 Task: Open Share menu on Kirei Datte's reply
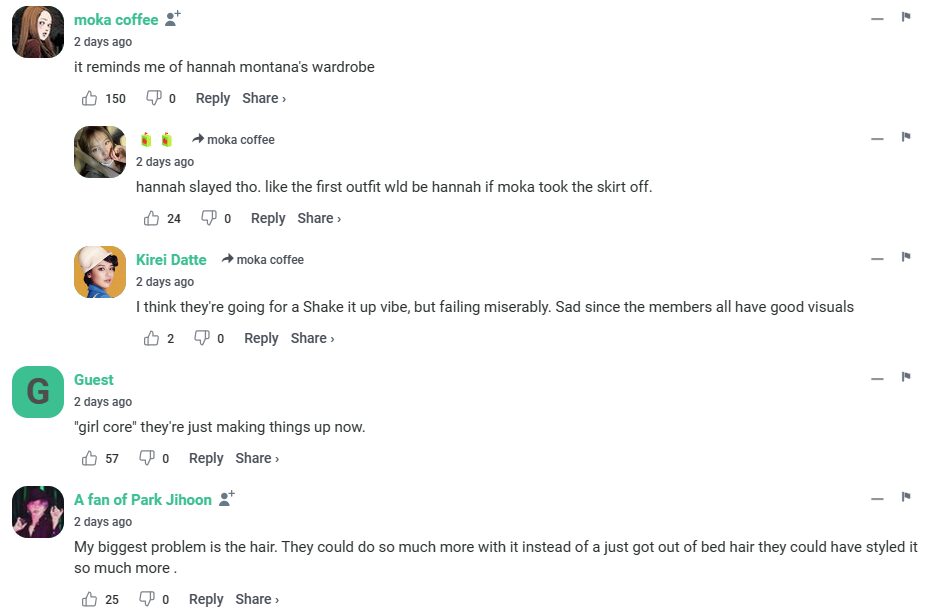(312, 338)
